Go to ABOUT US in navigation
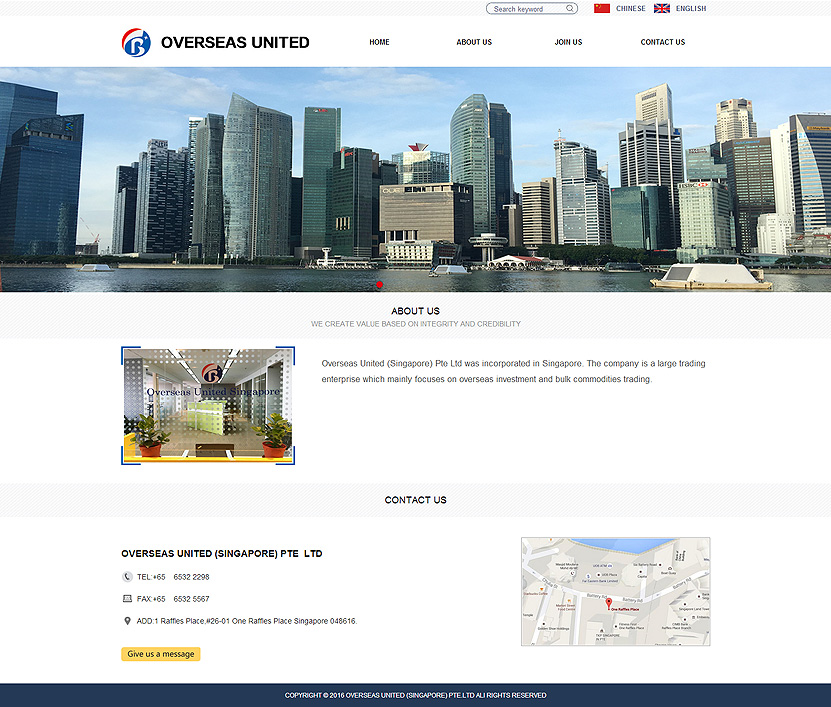Image resolution: width=831 pixels, height=707 pixels. tap(474, 42)
